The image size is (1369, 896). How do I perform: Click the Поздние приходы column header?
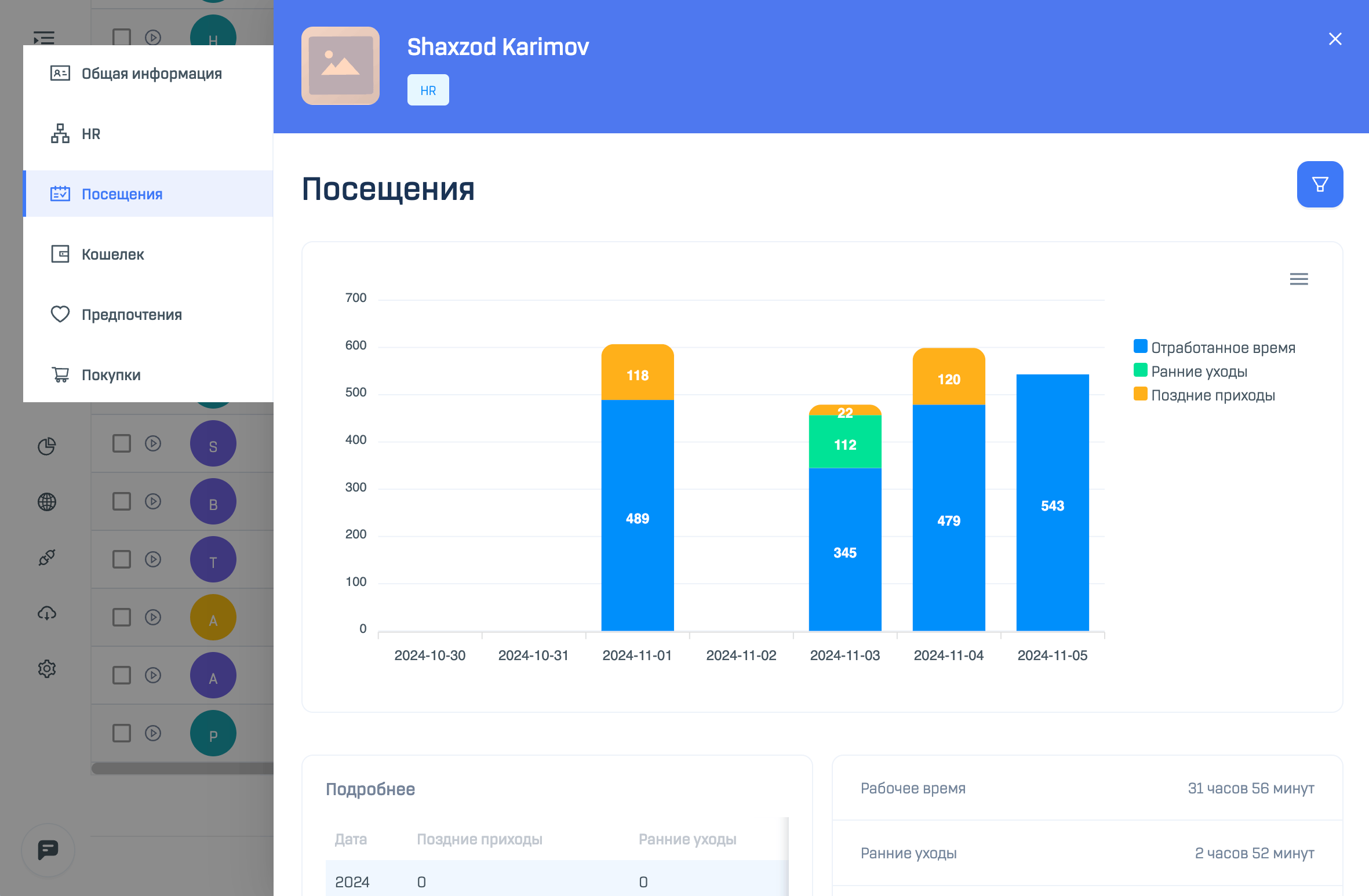479,839
